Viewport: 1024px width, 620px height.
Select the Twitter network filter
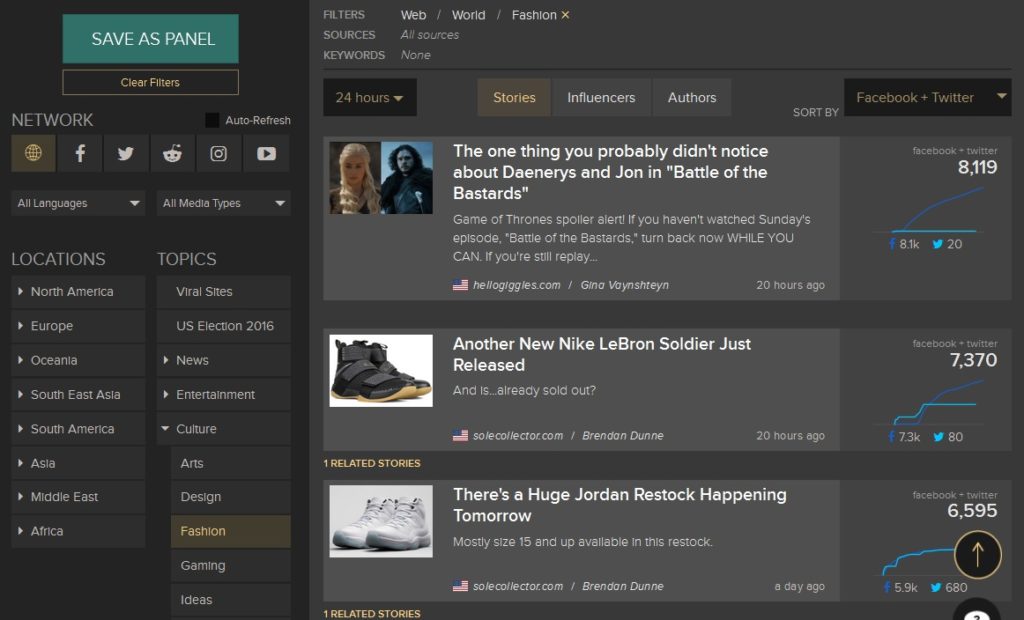[125, 153]
